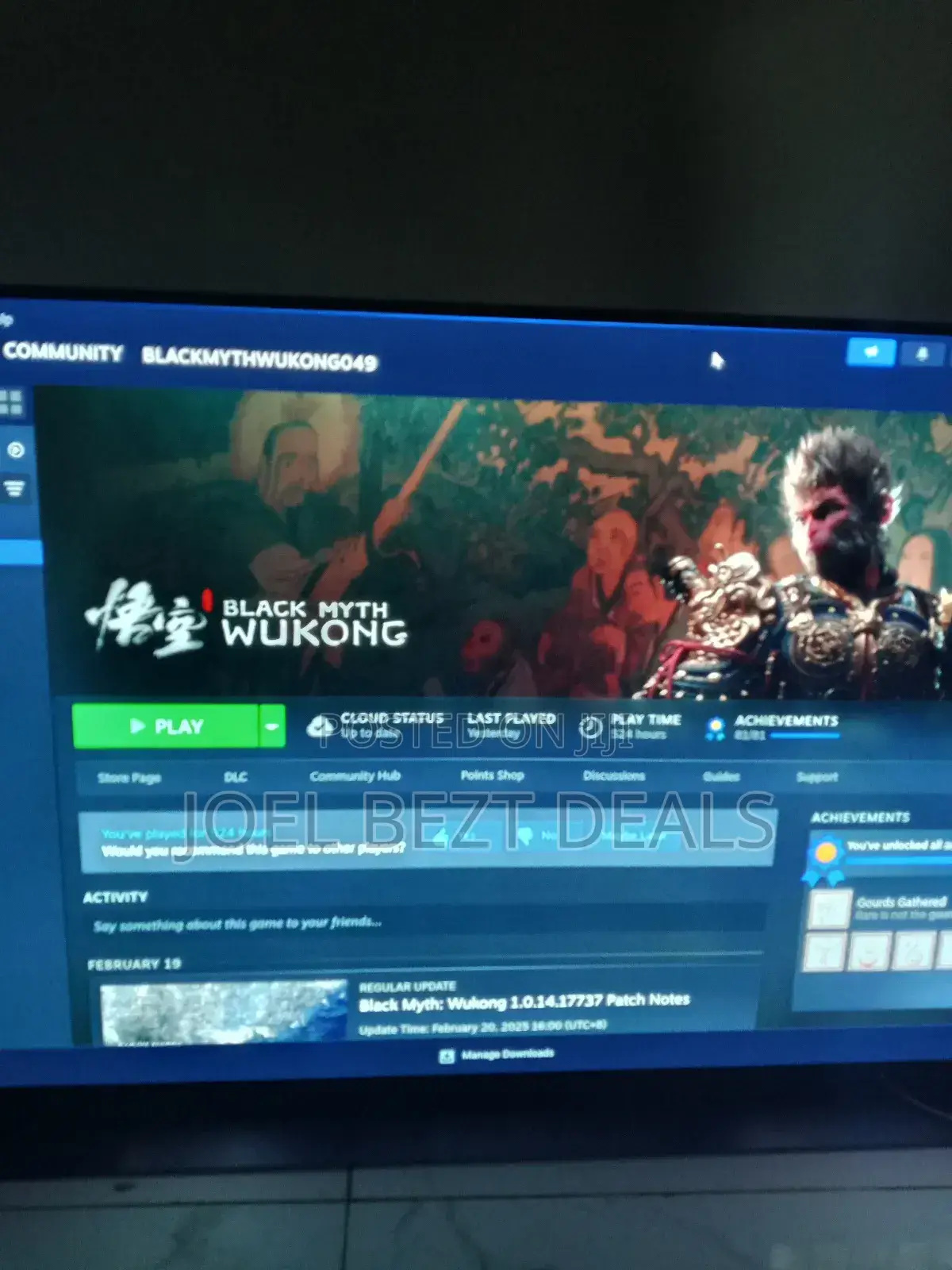Click the LAST PLAYED Yesterday stat
This screenshot has width=952, height=1270.
[511, 725]
